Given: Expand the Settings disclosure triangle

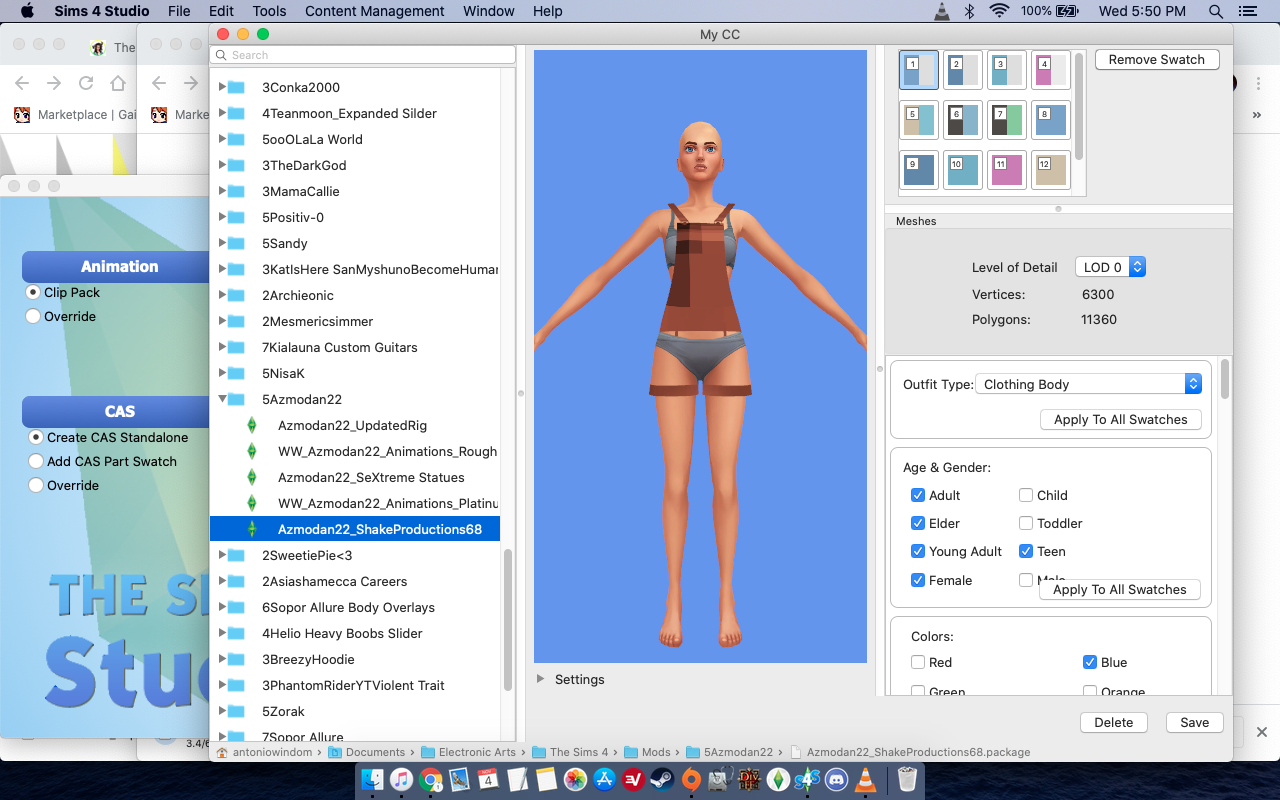Looking at the screenshot, I should tap(541, 679).
